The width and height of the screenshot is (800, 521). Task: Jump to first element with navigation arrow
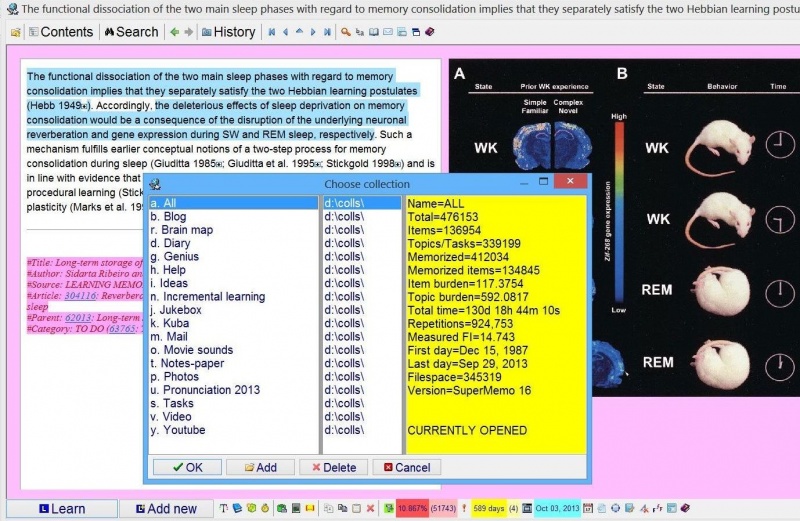[271, 32]
